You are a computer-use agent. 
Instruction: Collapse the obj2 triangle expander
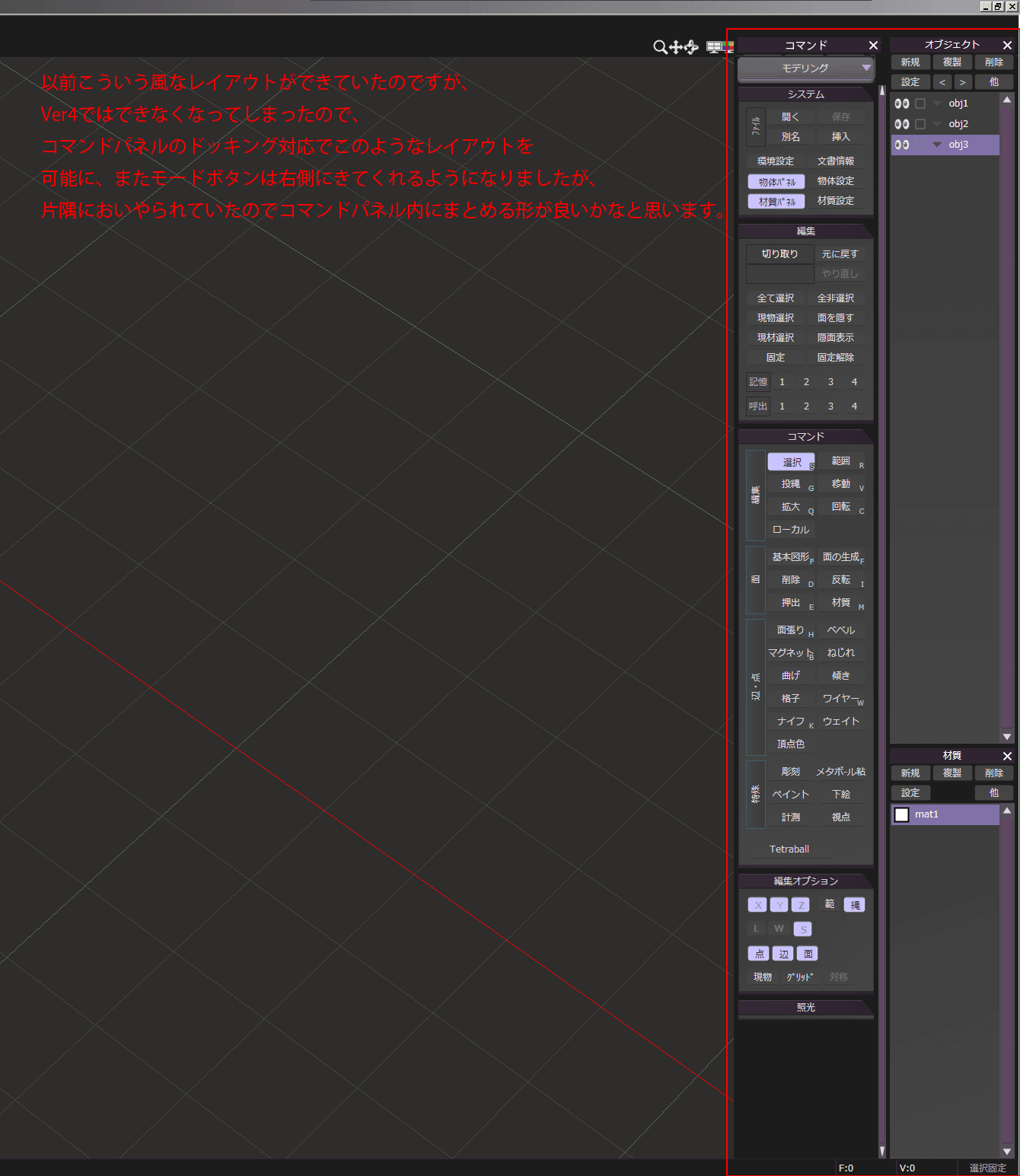tap(937, 124)
